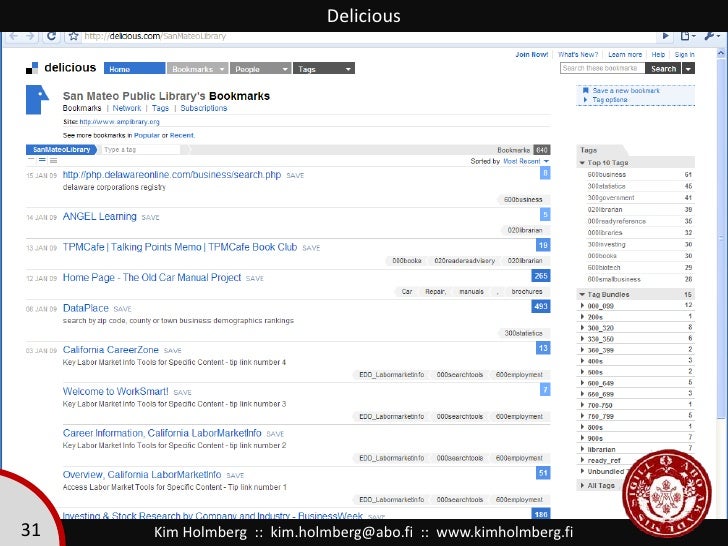Click the browser address bar
Screen dimensions: 728x546
(369, 36)
